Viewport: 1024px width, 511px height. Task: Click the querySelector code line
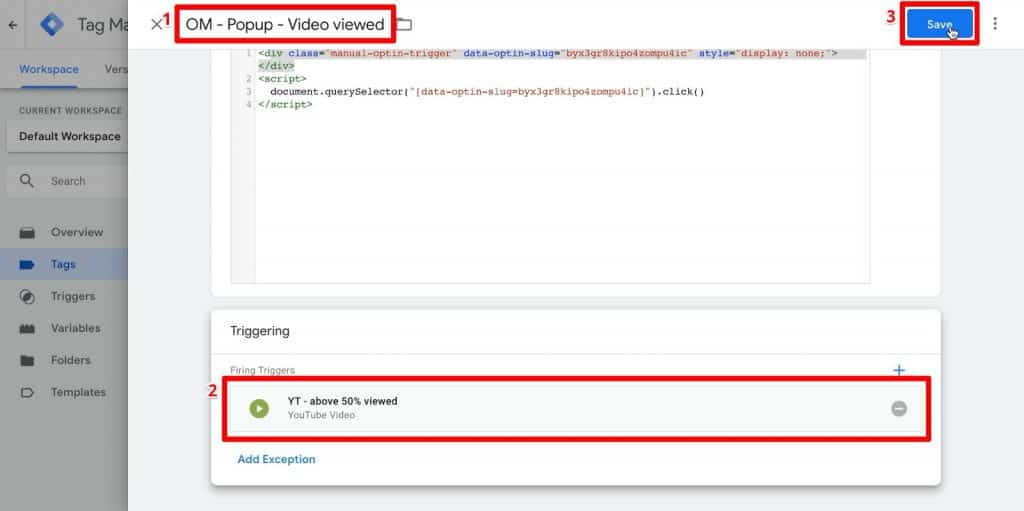coord(487,91)
